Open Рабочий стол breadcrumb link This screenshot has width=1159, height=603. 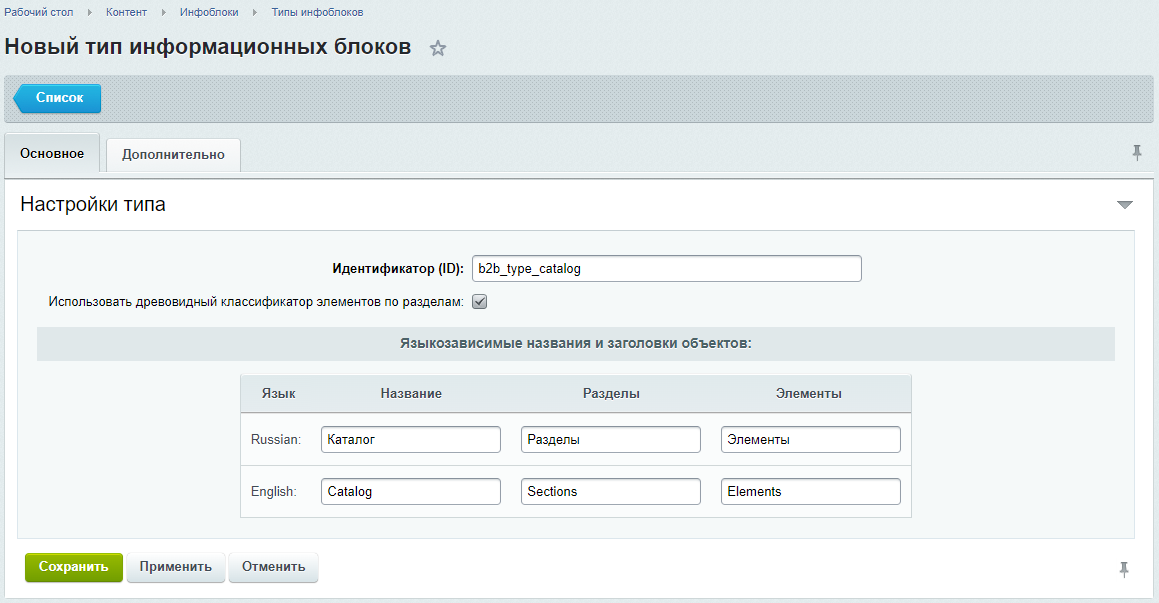tap(38, 13)
